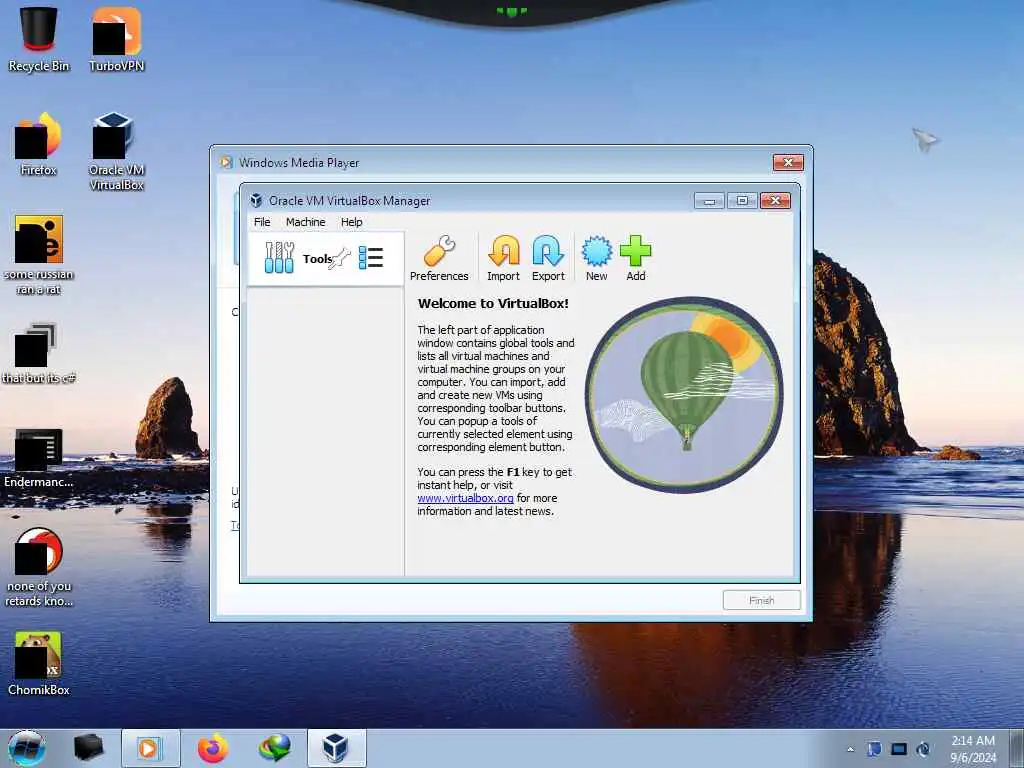Image resolution: width=1024 pixels, height=768 pixels.
Task: Click the flag Action Center tray icon
Action: pyautogui.click(x=874, y=749)
